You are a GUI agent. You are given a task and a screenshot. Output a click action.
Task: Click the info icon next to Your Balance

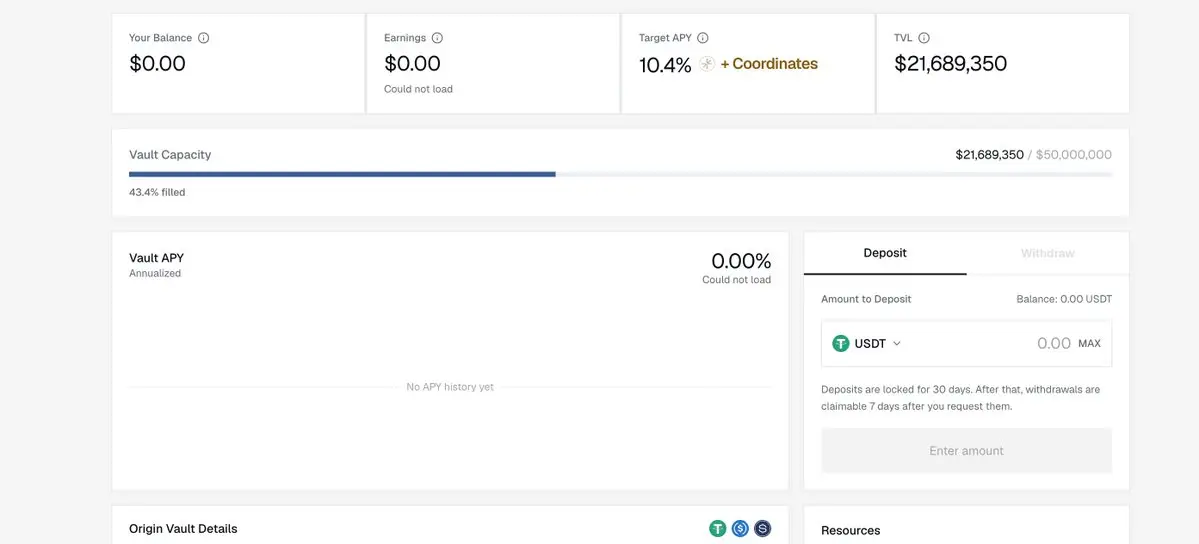click(203, 37)
